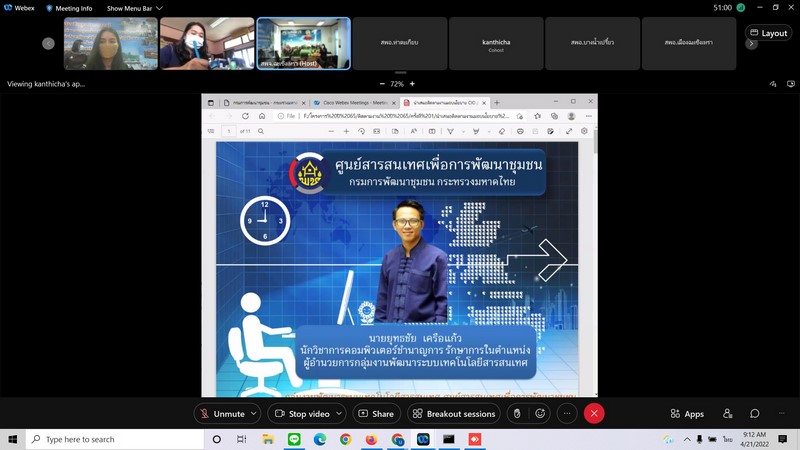Click the PDF print icon

point(520,132)
